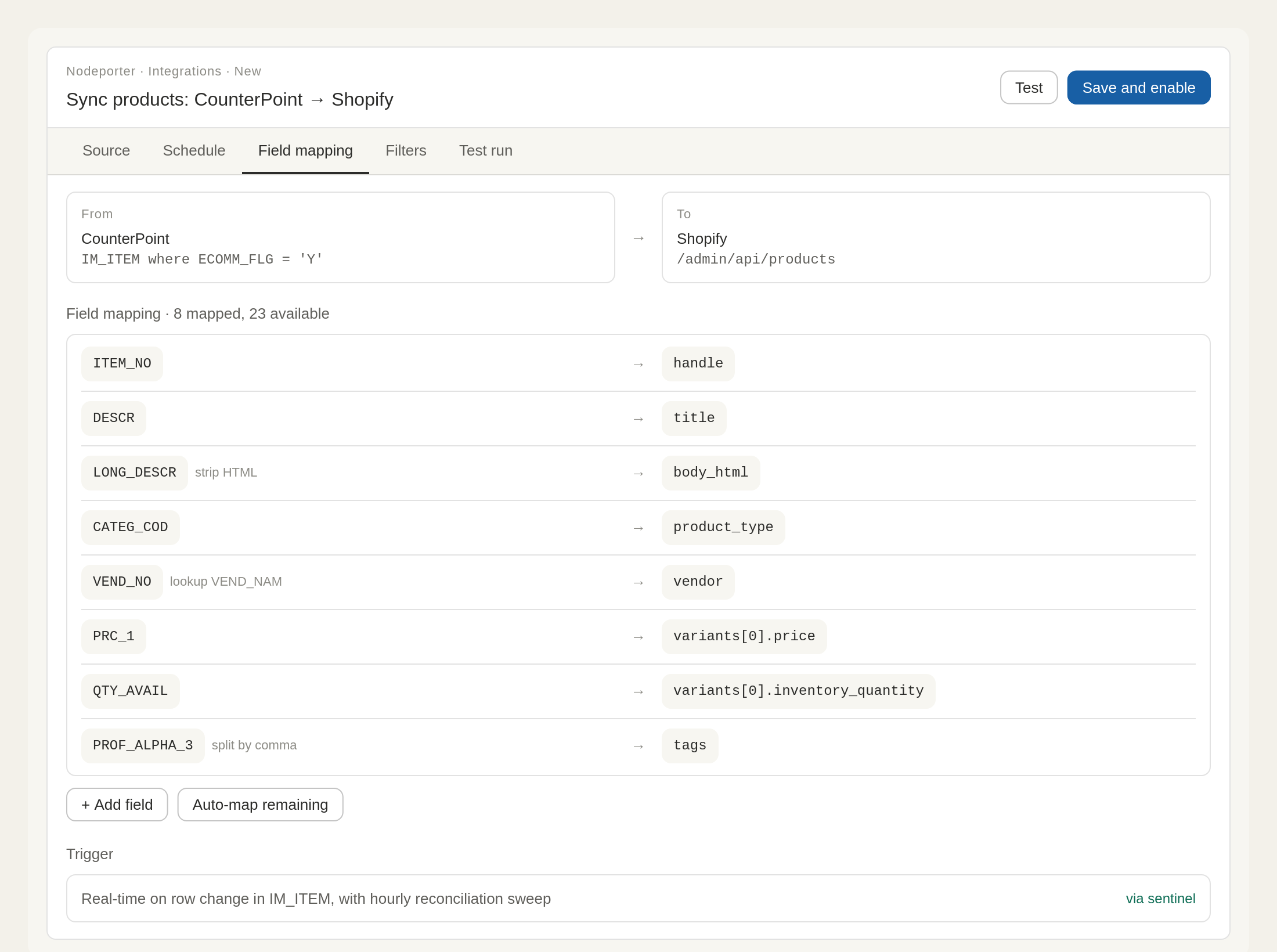This screenshot has width=1277, height=952.
Task: Click the arrow between ITEM_NO and handle
Action: pos(638,364)
